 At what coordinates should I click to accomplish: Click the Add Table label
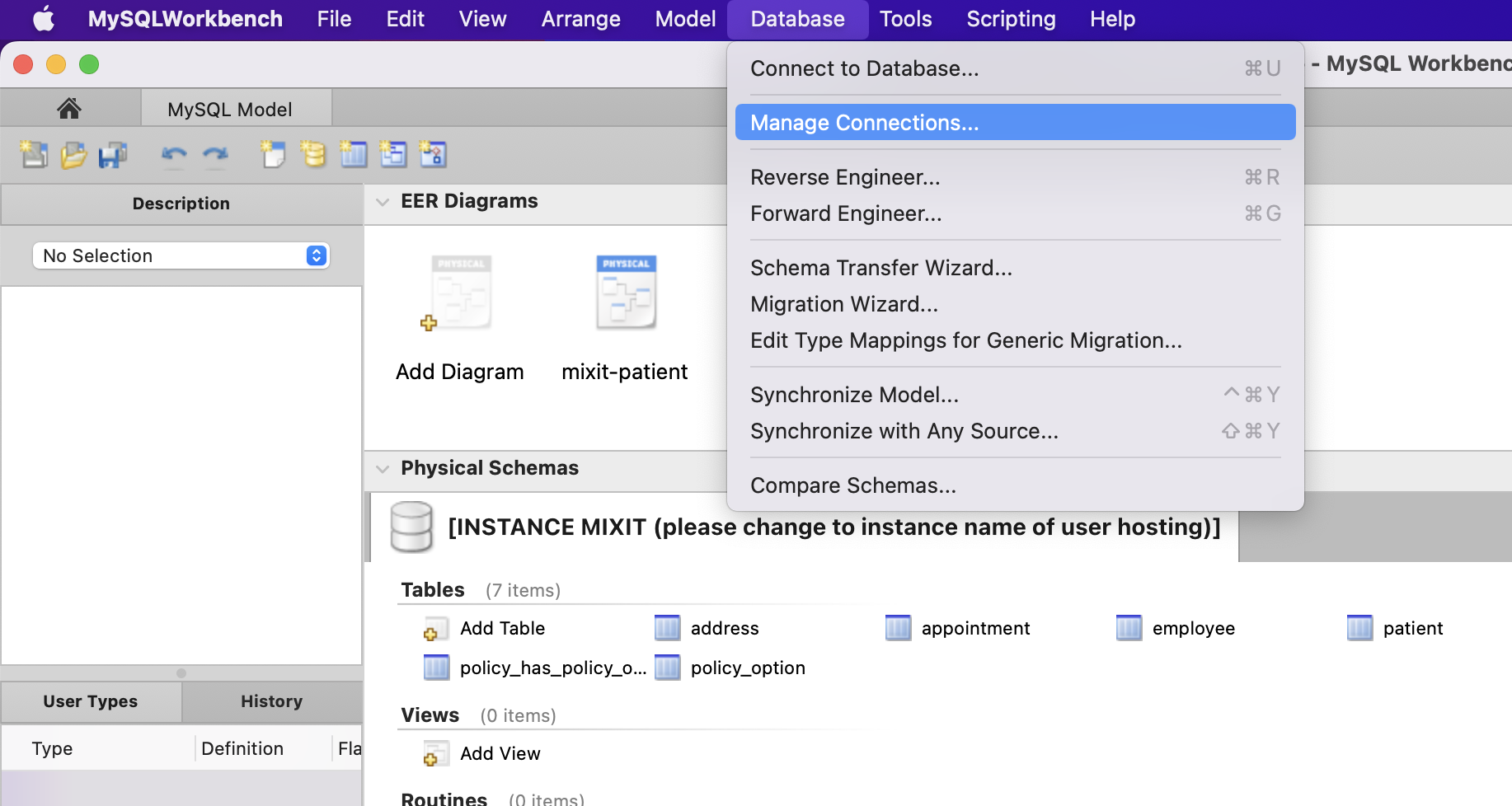(503, 628)
